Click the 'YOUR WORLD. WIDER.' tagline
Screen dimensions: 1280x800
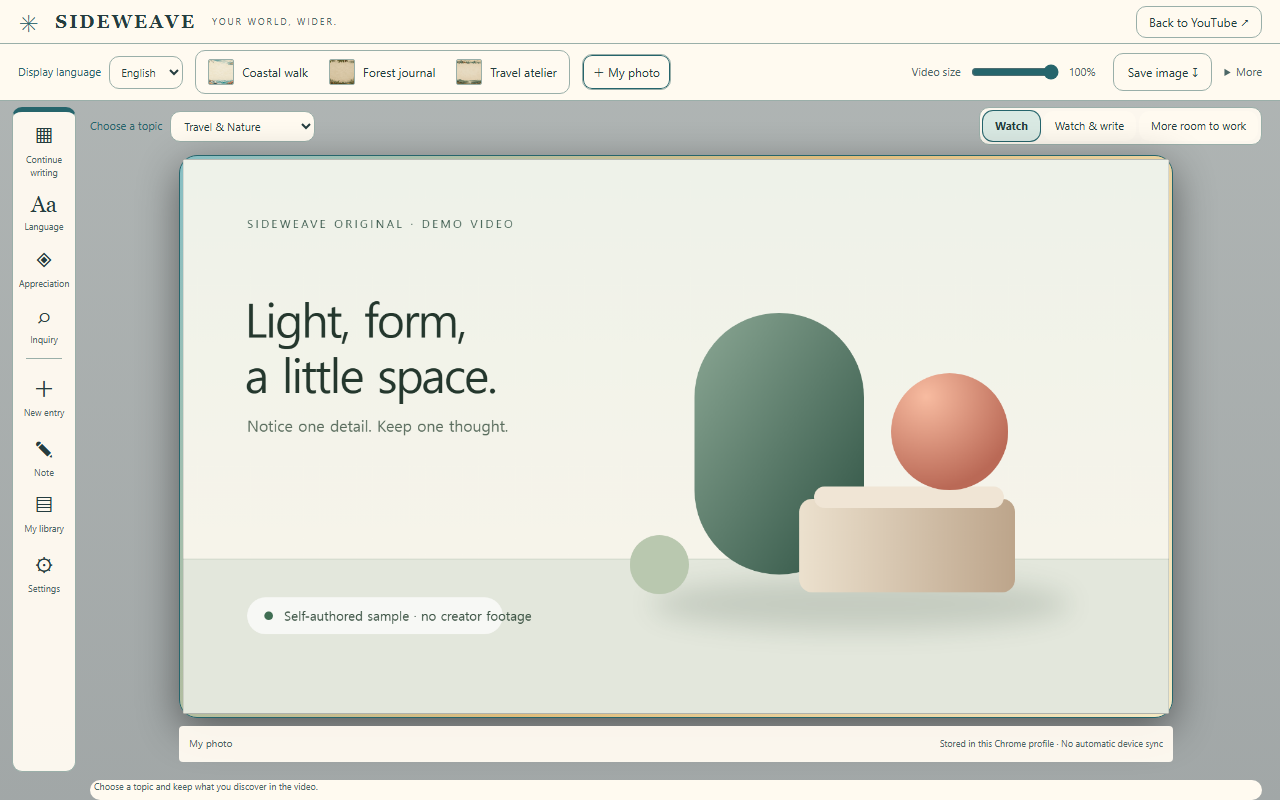pyautogui.click(x=274, y=22)
